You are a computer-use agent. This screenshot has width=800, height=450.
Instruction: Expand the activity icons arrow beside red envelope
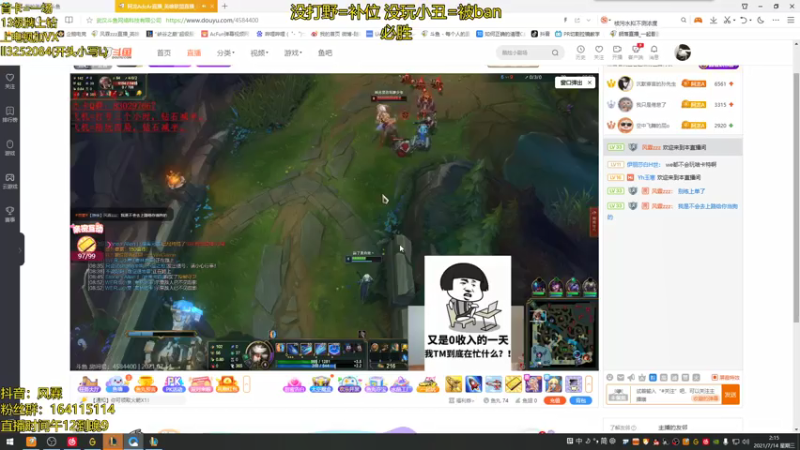(246, 384)
